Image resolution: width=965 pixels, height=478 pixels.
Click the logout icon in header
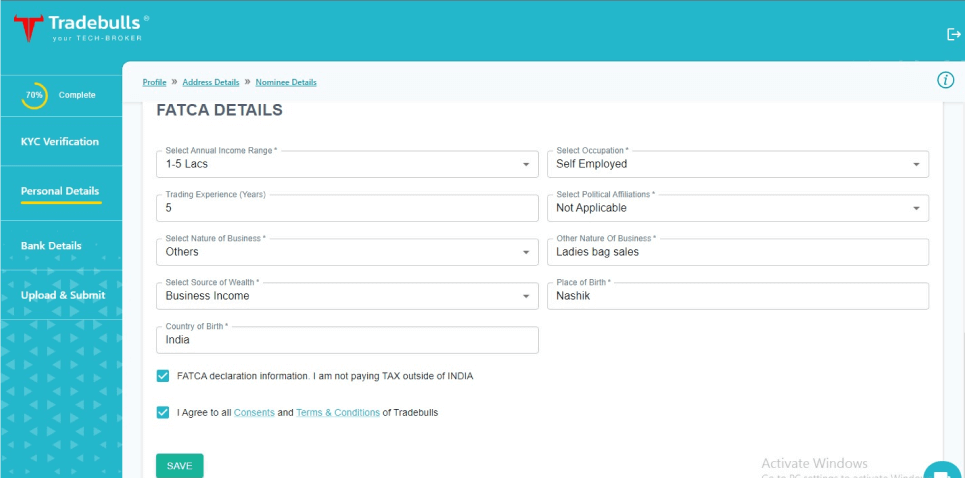tap(953, 34)
